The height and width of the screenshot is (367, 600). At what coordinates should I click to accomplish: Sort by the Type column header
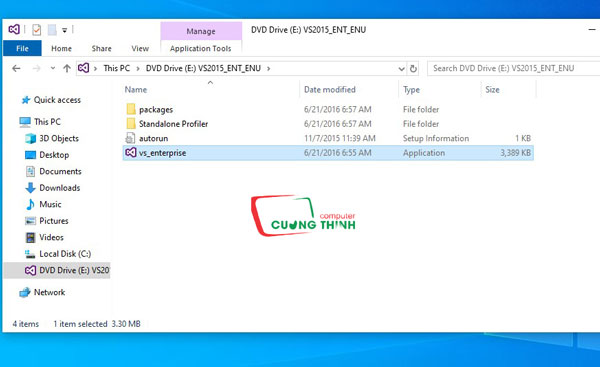click(411, 90)
